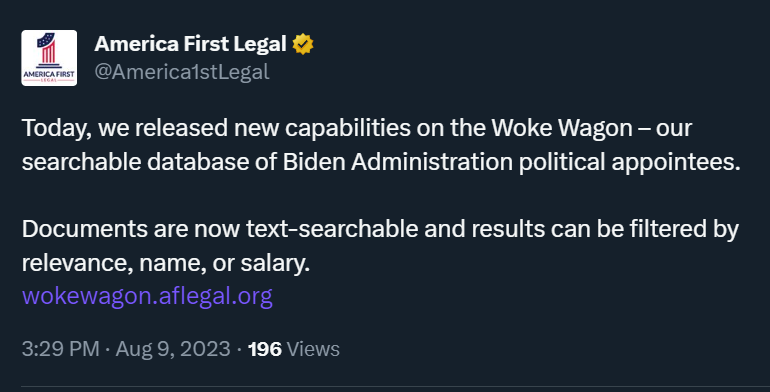Open the America First Legal display name

coord(191,44)
